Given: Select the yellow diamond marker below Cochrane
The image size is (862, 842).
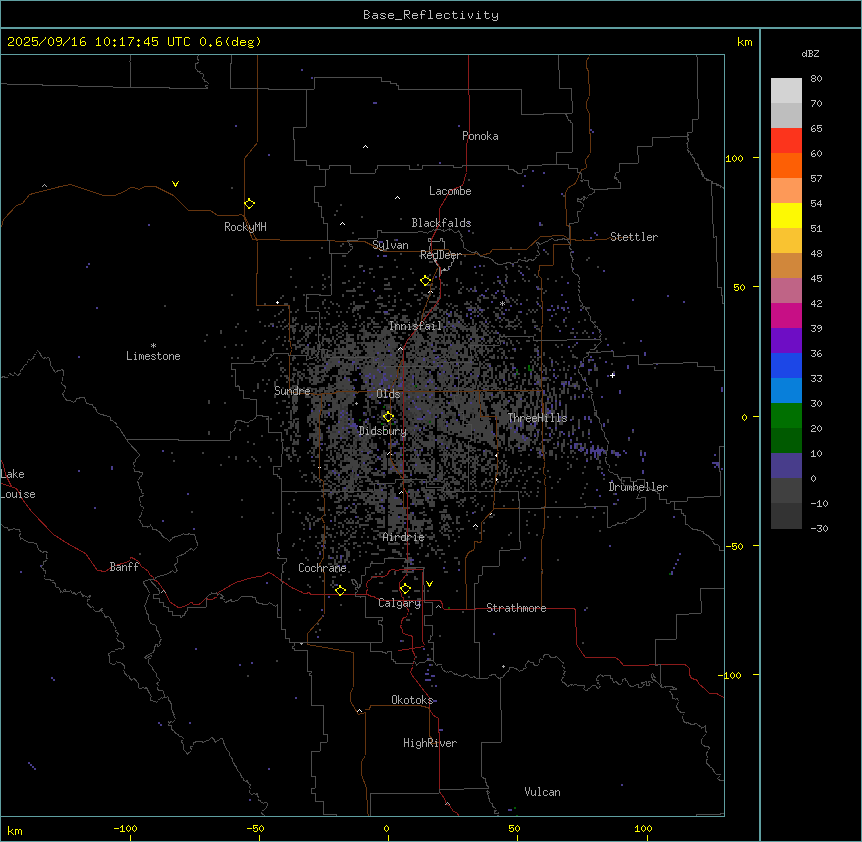Looking at the screenshot, I should click(x=340, y=590).
